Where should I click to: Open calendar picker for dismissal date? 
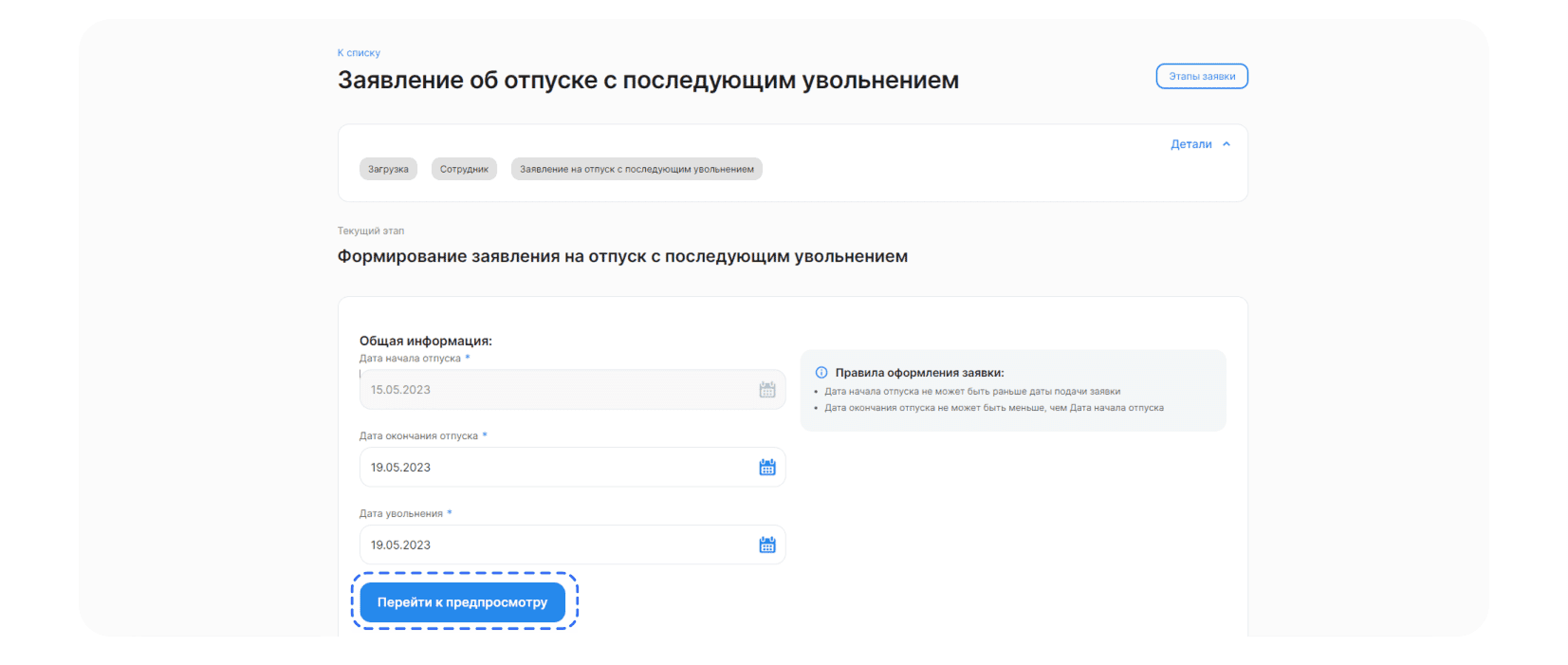tap(766, 545)
